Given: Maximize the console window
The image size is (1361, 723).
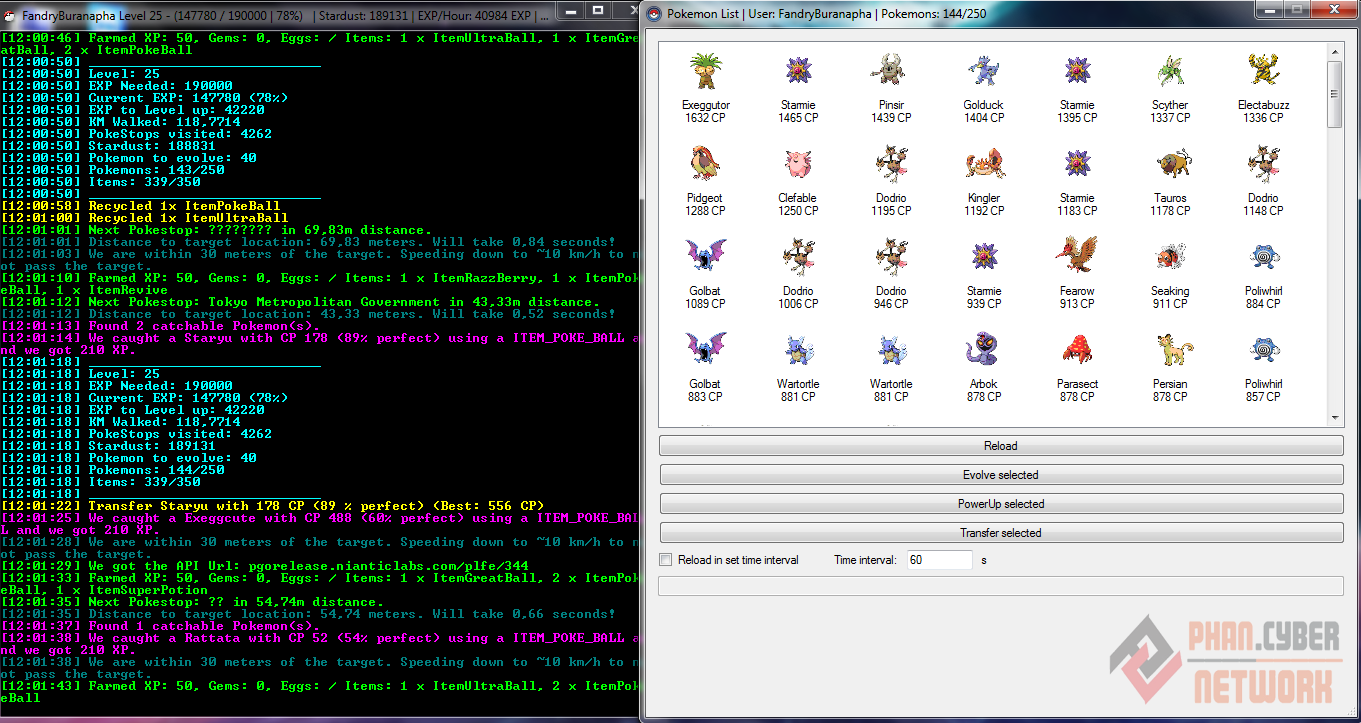Looking at the screenshot, I should [x=598, y=11].
